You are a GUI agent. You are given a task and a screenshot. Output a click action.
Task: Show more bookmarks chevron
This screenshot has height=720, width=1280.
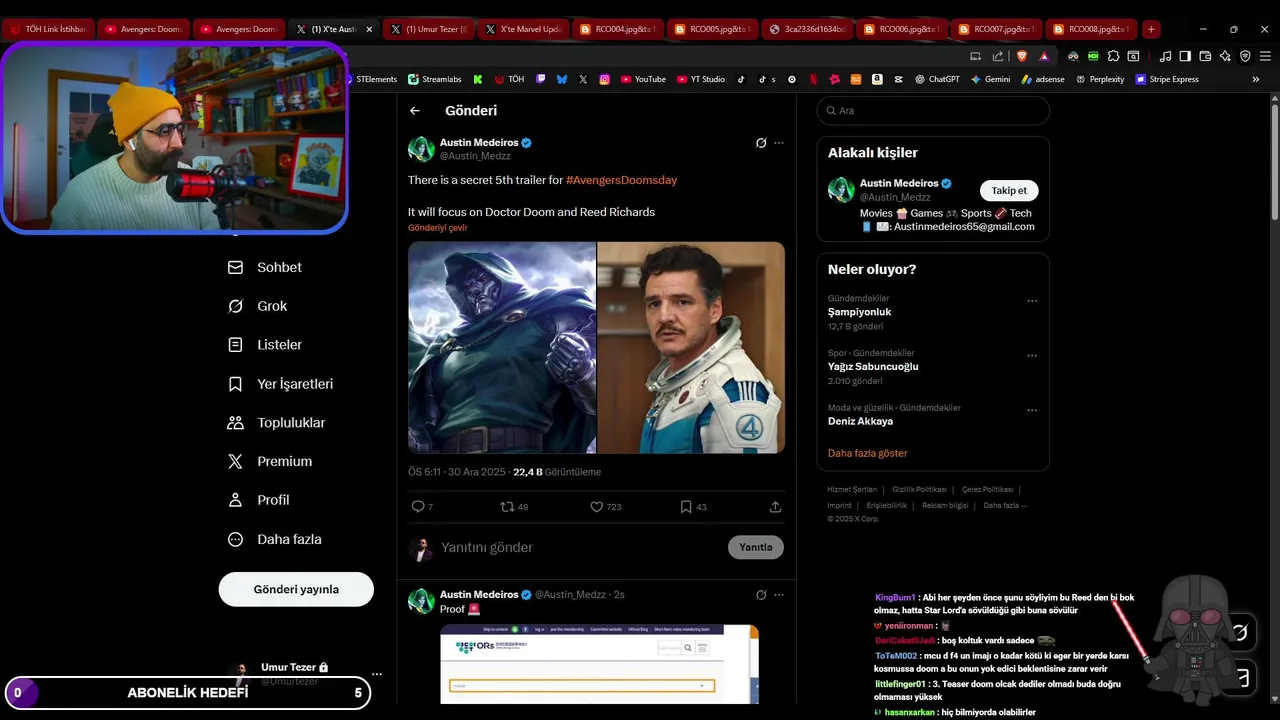coord(1256,79)
